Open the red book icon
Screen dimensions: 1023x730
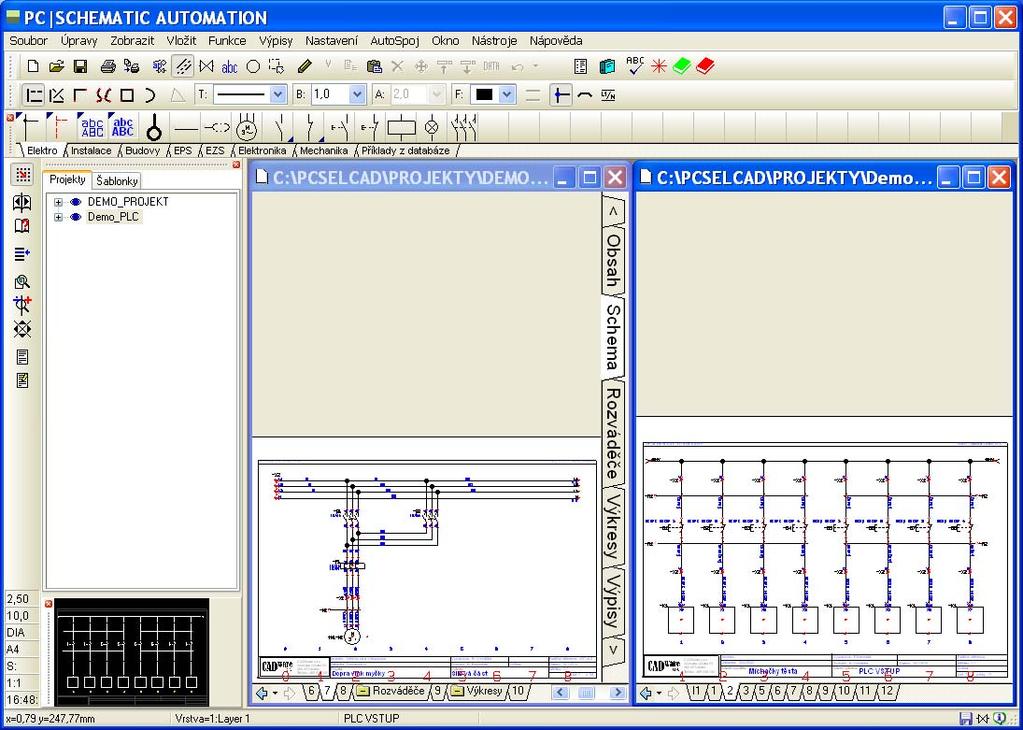705,67
